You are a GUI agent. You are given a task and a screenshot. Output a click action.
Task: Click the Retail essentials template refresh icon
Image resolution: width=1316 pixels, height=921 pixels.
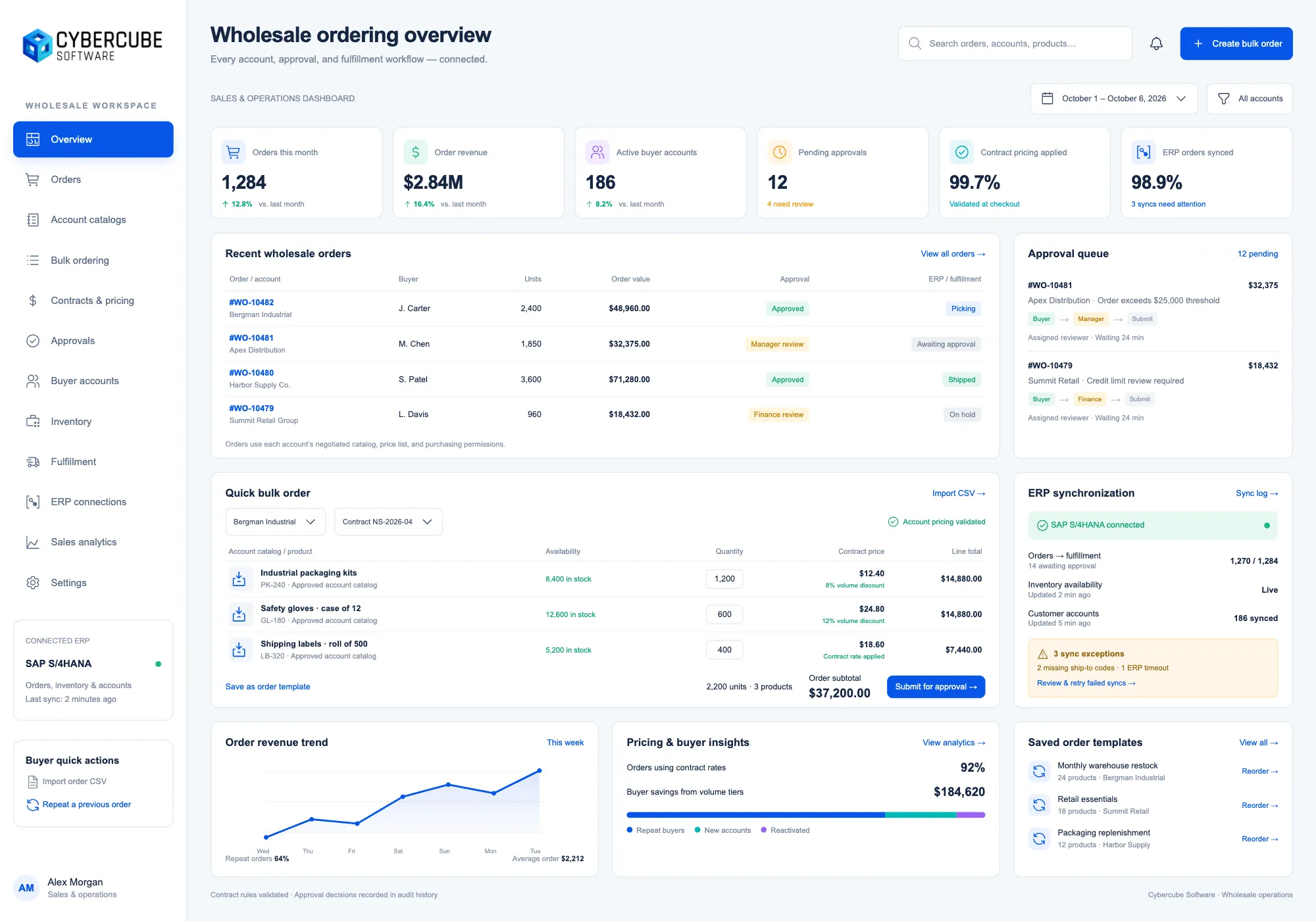coord(1039,805)
